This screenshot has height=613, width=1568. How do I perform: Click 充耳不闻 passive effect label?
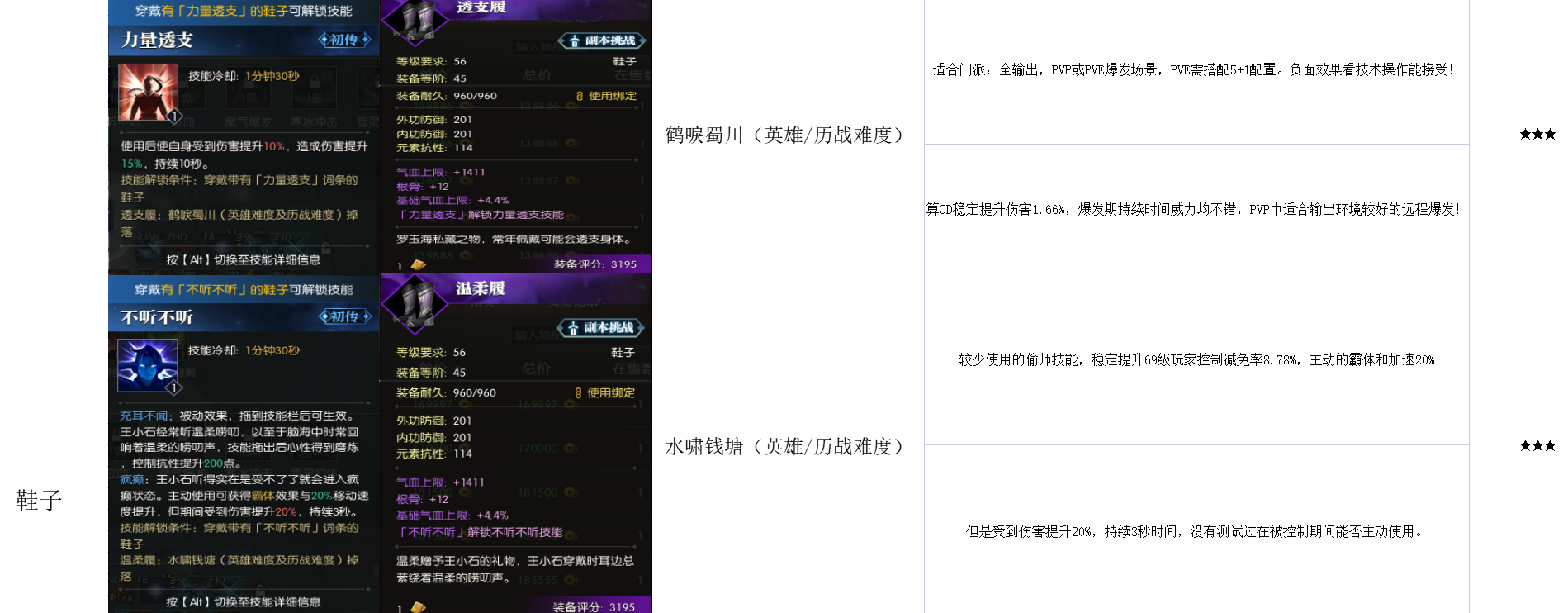coord(144,416)
